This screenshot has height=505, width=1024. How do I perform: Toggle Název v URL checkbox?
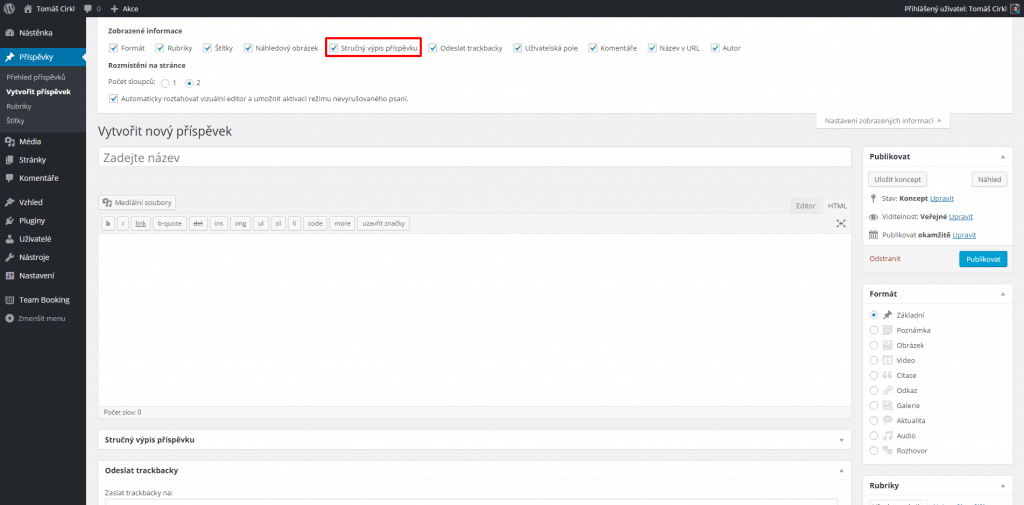[x=652, y=48]
